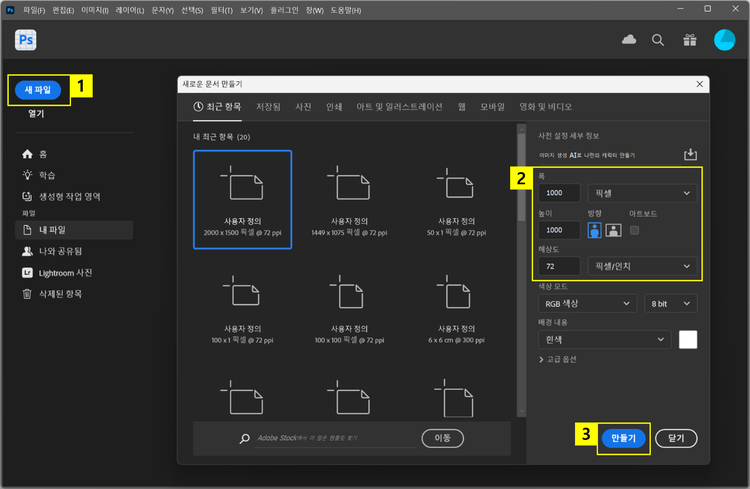750x489 pixels.
Task: Click the Photoshop Ps home logo
Action: pyautogui.click(x=25, y=40)
